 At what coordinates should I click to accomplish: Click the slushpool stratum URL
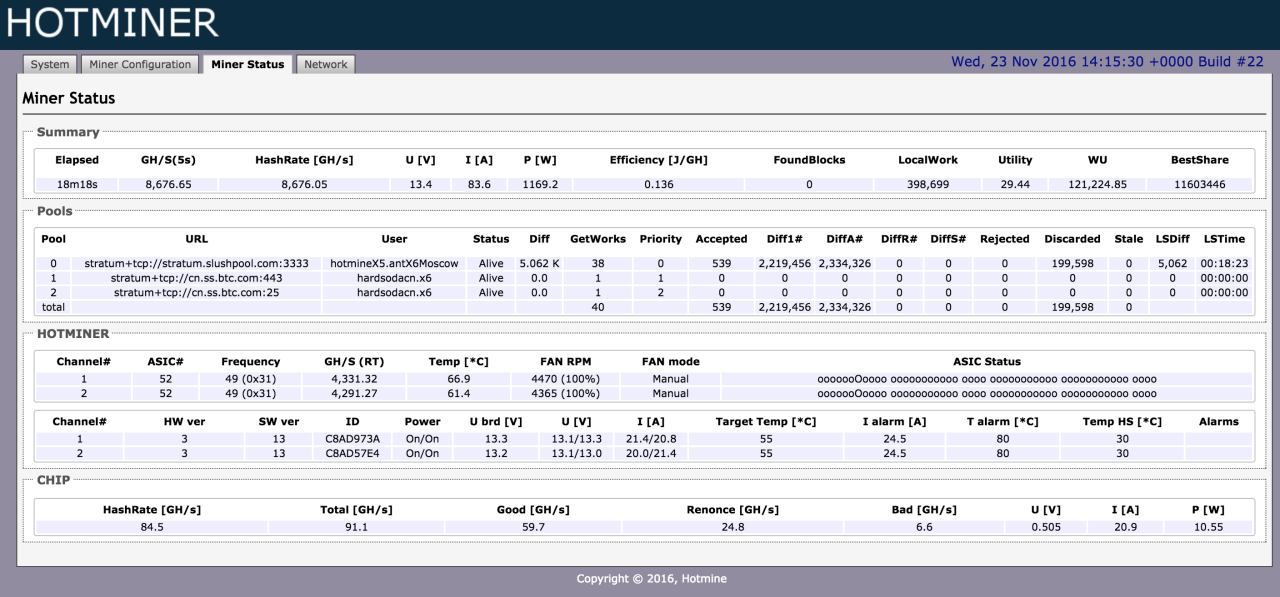197,264
